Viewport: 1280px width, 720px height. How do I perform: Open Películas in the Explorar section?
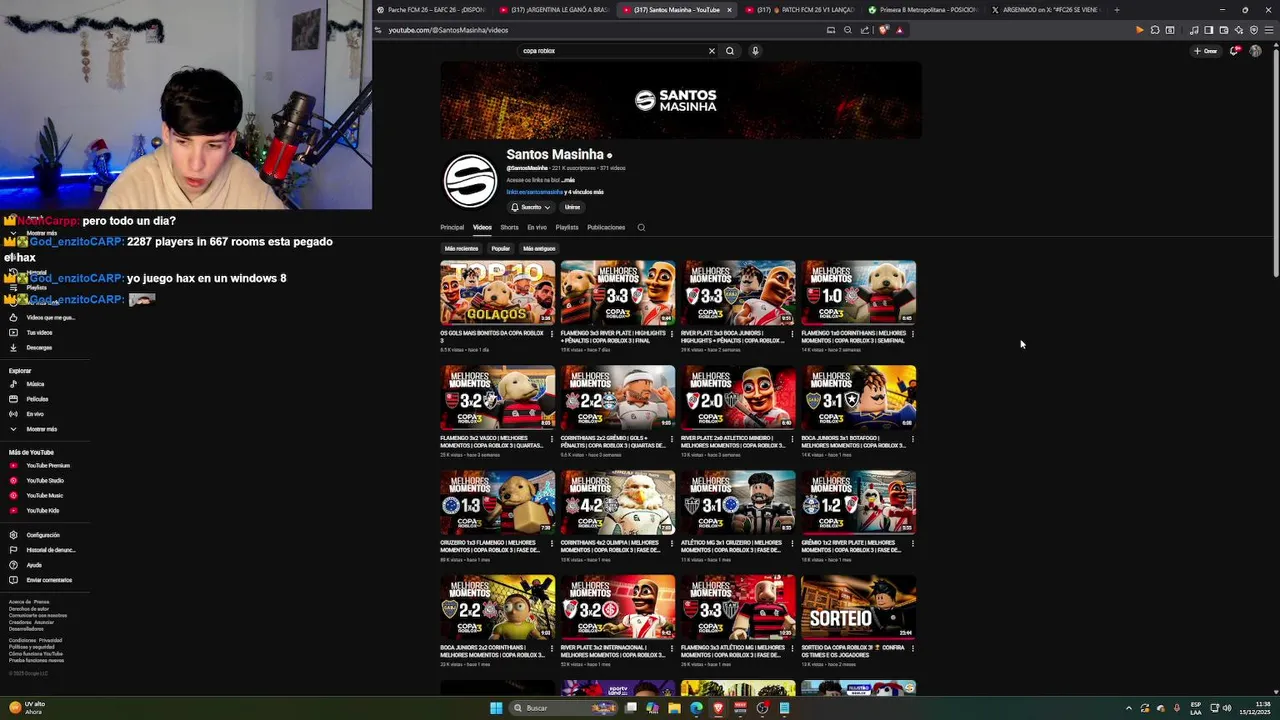[37, 399]
